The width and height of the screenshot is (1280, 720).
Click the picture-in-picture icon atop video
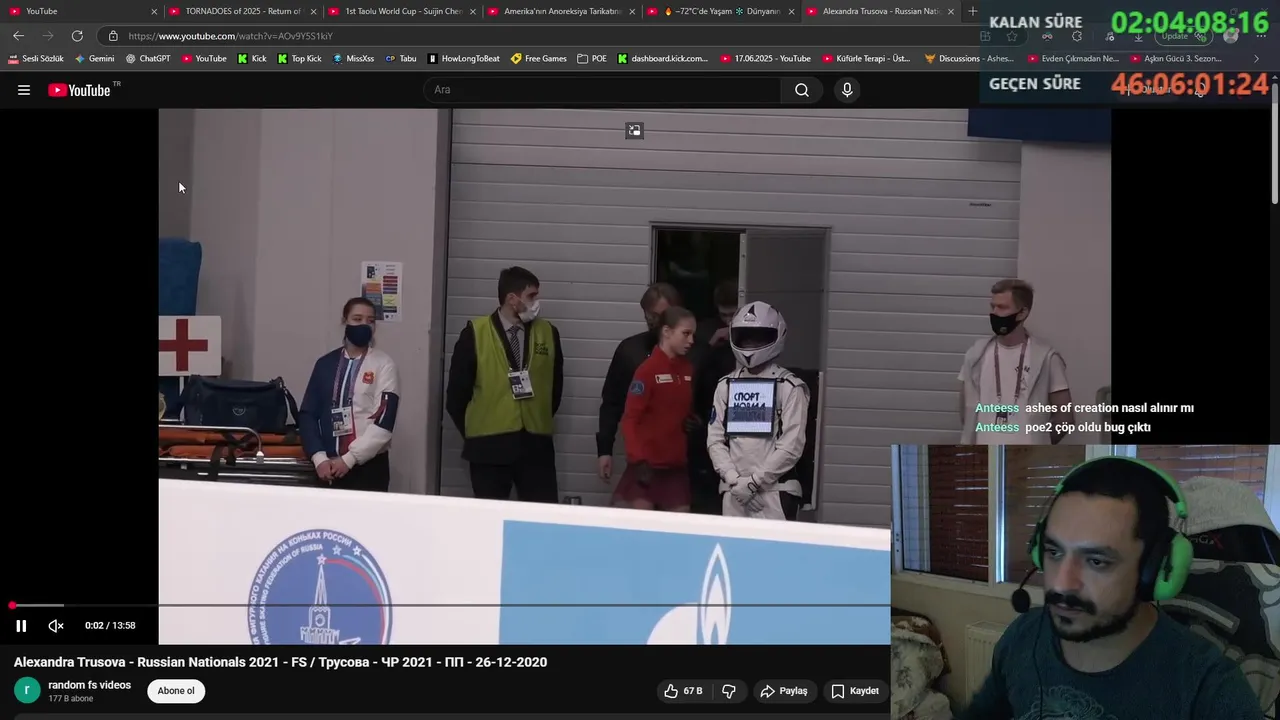pos(634,130)
